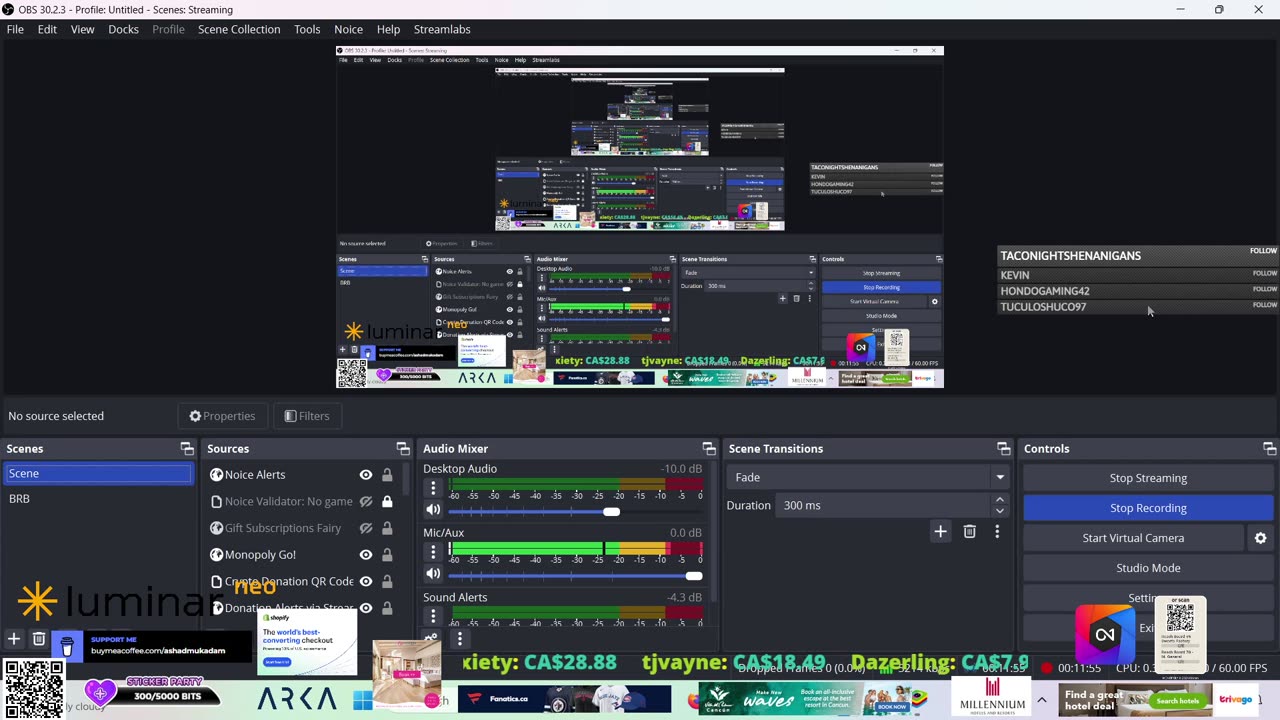Remove transition with trash icon

point(969,532)
